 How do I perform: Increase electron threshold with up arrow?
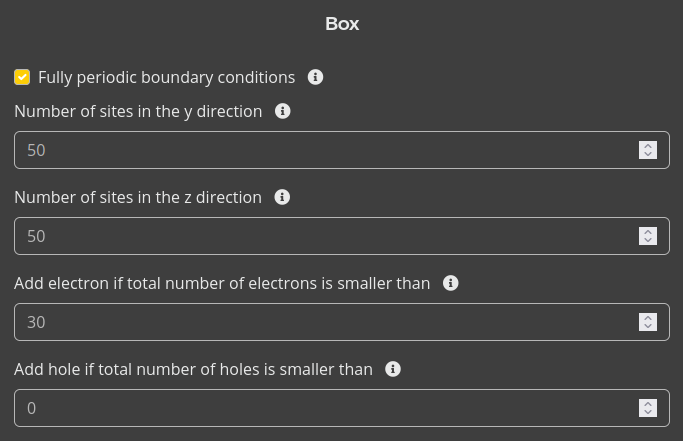(648, 318)
